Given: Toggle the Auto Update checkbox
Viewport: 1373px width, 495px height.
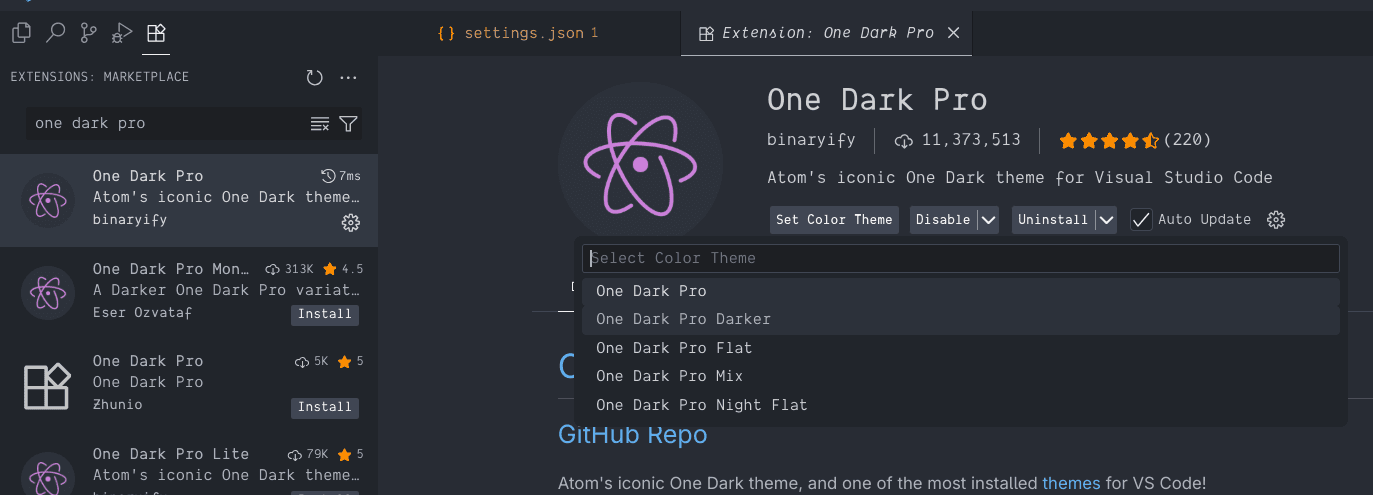Looking at the screenshot, I should tap(1141, 220).
